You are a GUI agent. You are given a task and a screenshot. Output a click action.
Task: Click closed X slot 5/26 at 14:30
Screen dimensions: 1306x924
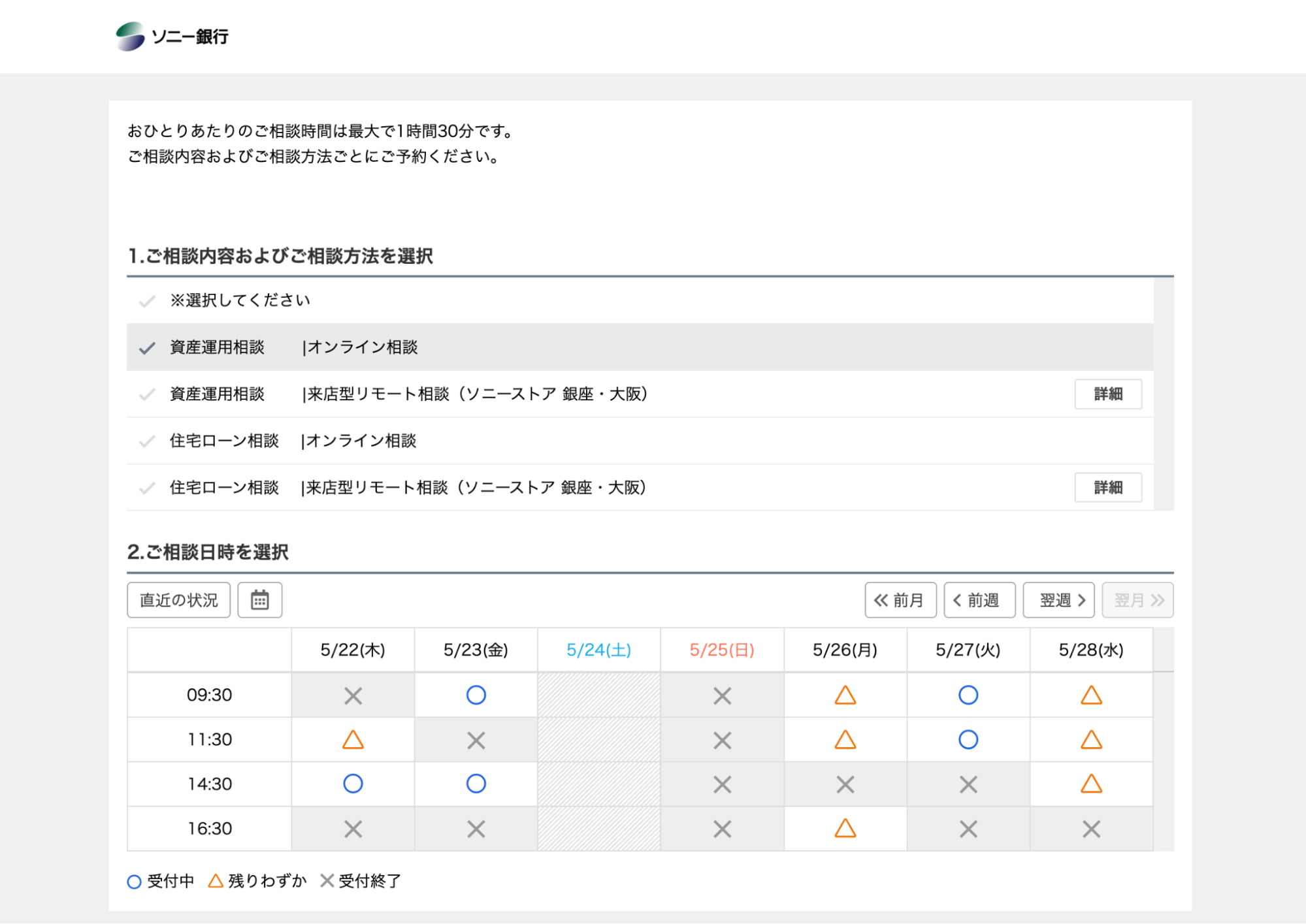click(845, 784)
